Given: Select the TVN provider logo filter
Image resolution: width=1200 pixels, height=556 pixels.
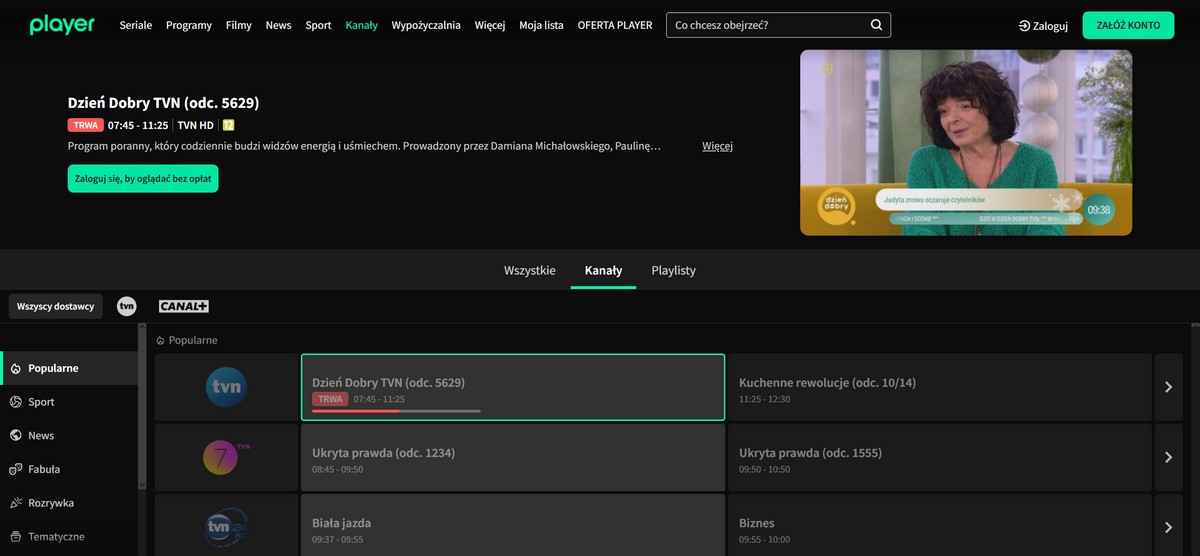Looking at the screenshot, I should (126, 306).
